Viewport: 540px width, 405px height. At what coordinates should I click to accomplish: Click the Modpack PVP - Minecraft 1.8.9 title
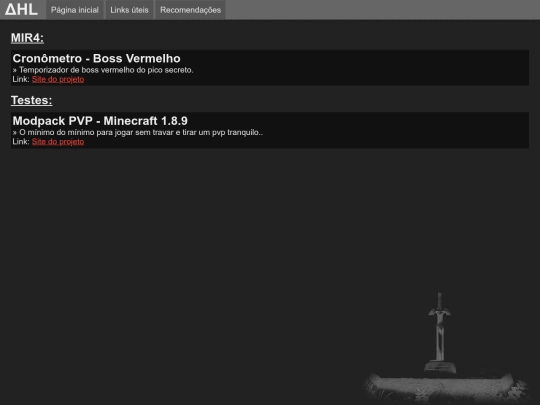pyautogui.click(x=100, y=121)
